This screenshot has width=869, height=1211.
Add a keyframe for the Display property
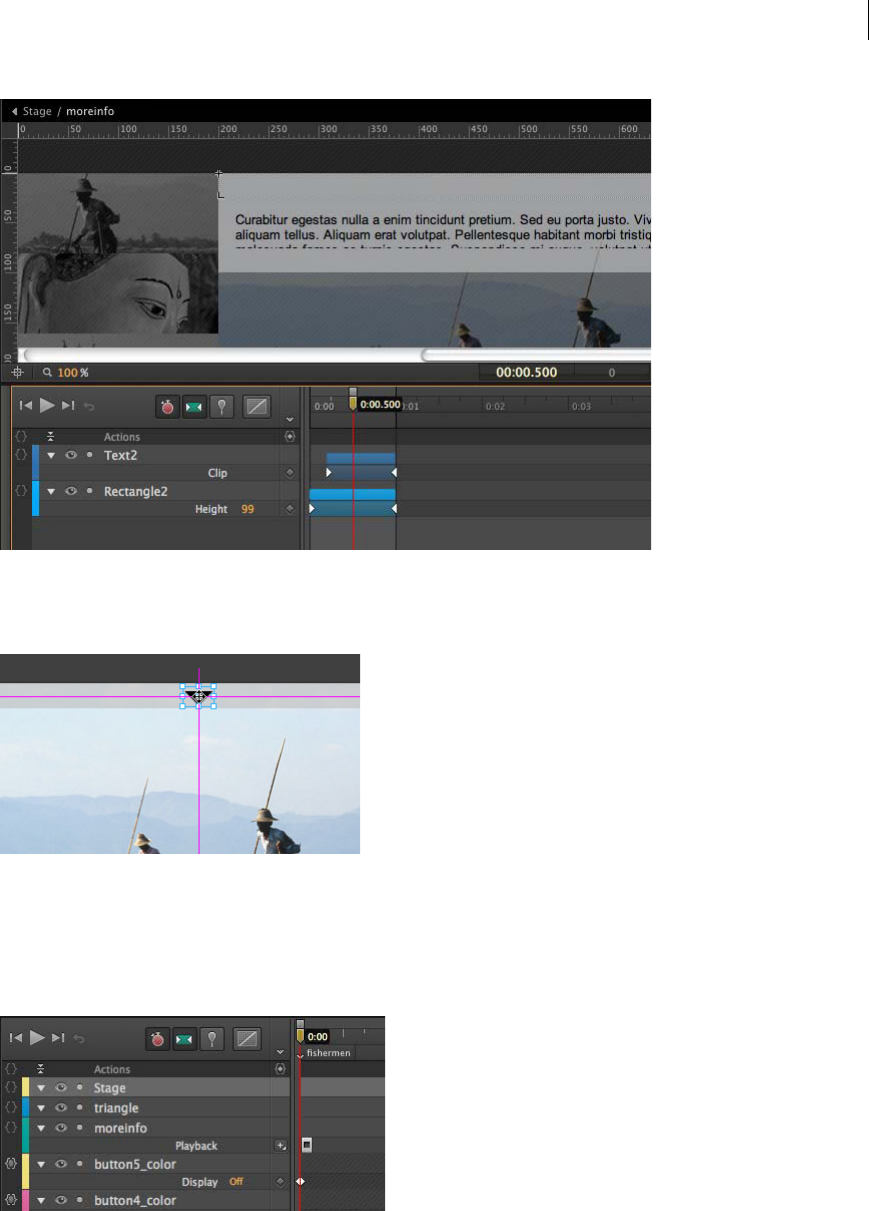pyautogui.click(x=281, y=1182)
